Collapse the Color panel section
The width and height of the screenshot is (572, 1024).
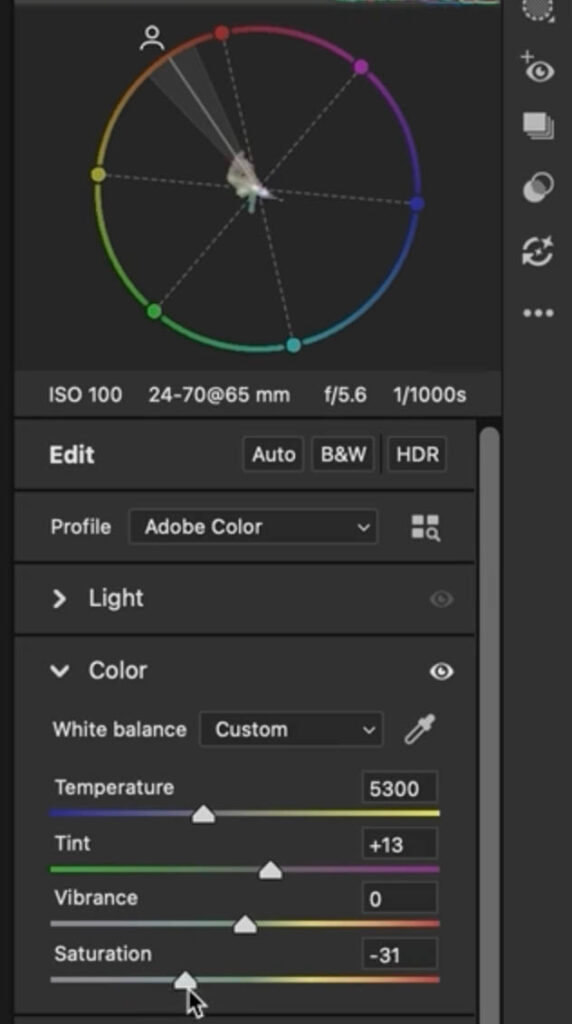[x=59, y=671]
